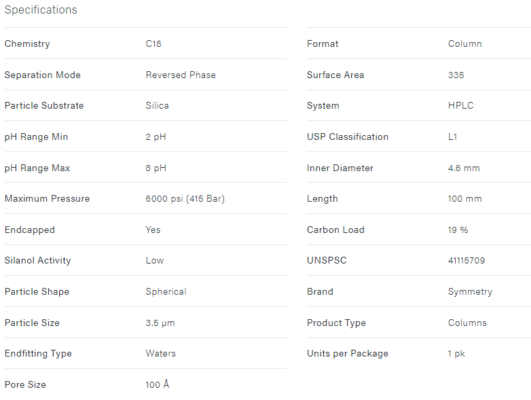Select the 6000 psi (415 Bar) value
The height and width of the screenshot is (400, 531).
point(185,199)
